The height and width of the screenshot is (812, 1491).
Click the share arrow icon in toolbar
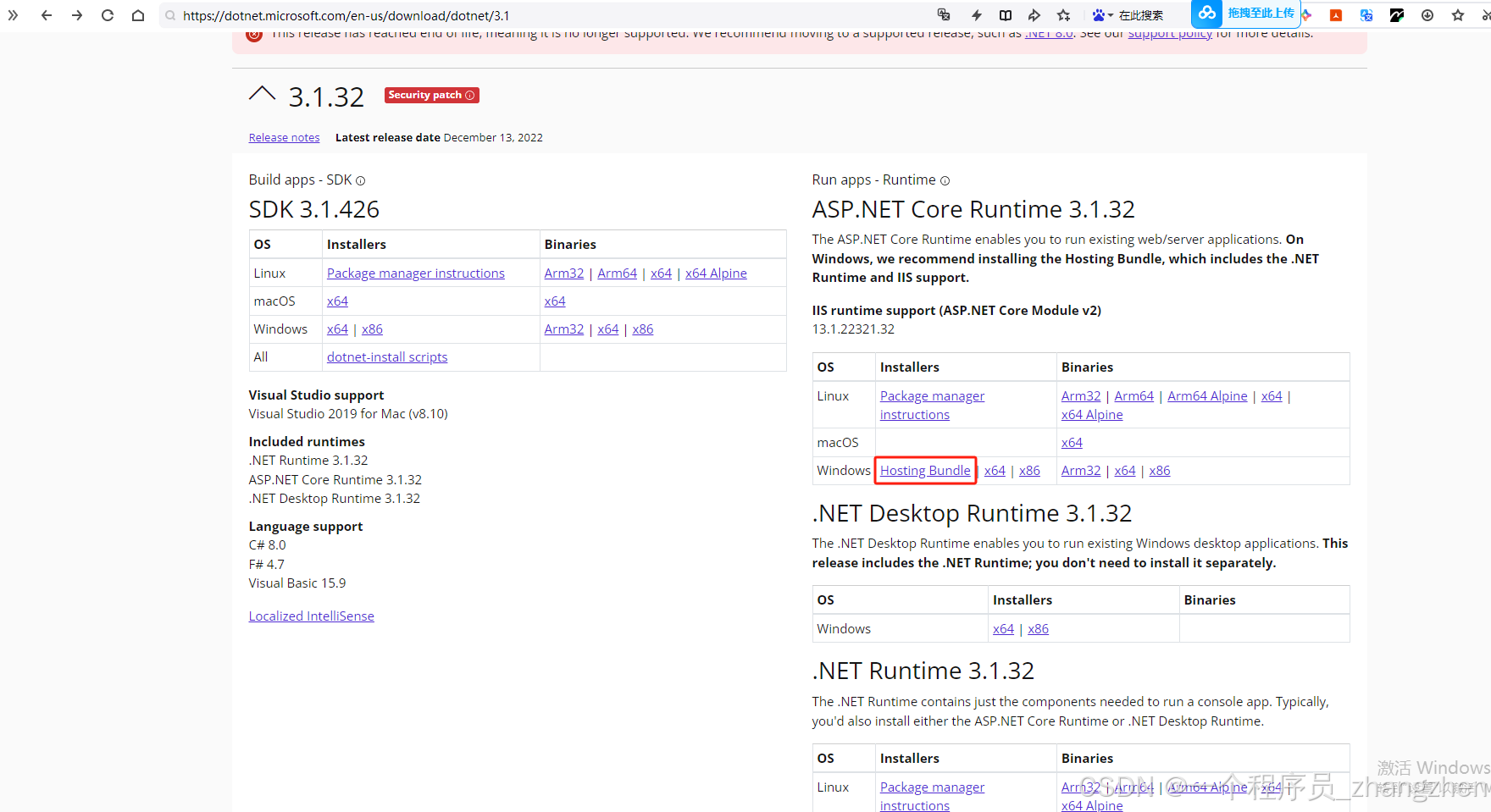coord(1034,14)
